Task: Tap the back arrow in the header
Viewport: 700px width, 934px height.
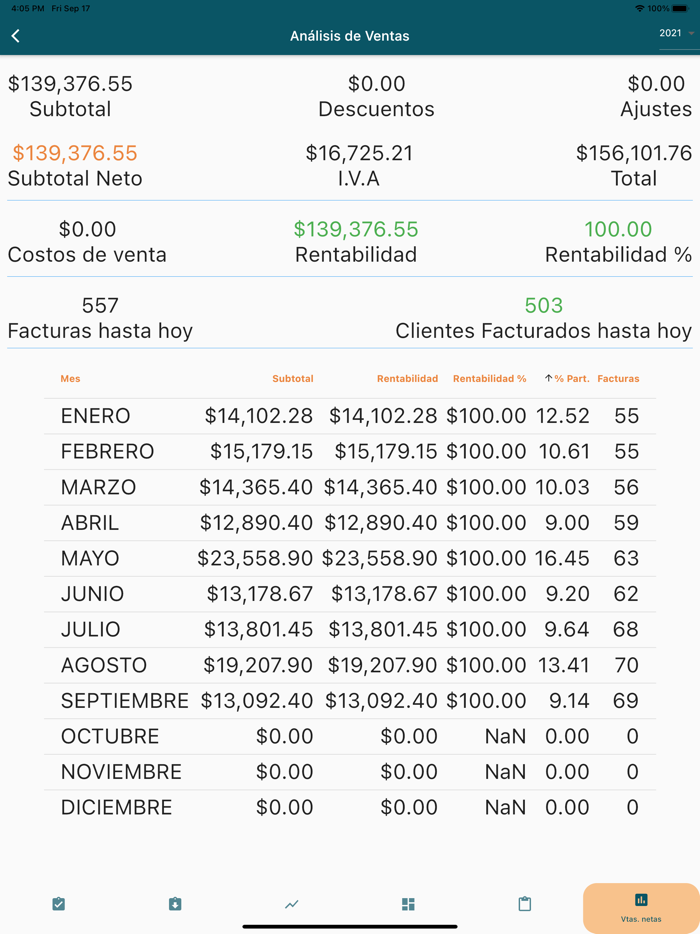Action: tap(15, 34)
